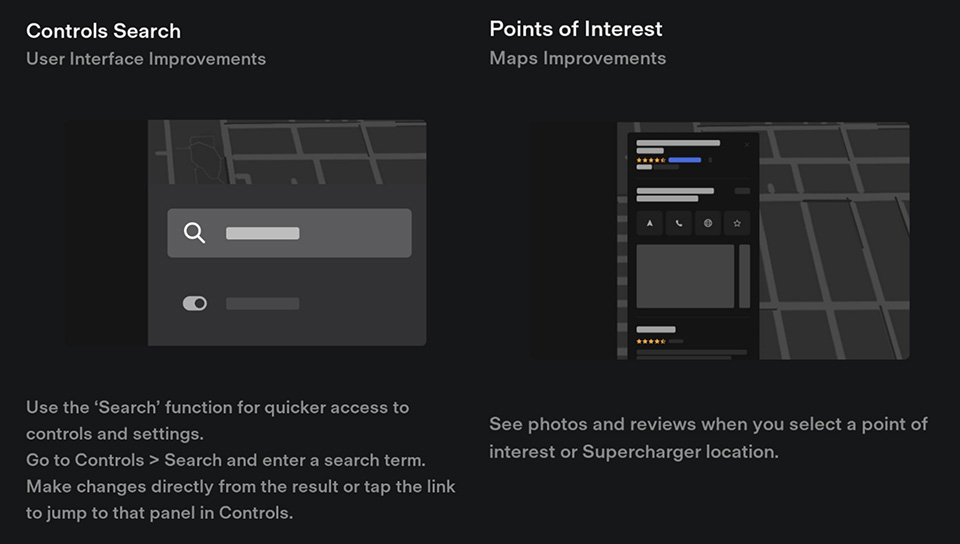Viewport: 960px width, 544px height.
Task: Select the blue highlighted bar beside rating
Action: 685,160
